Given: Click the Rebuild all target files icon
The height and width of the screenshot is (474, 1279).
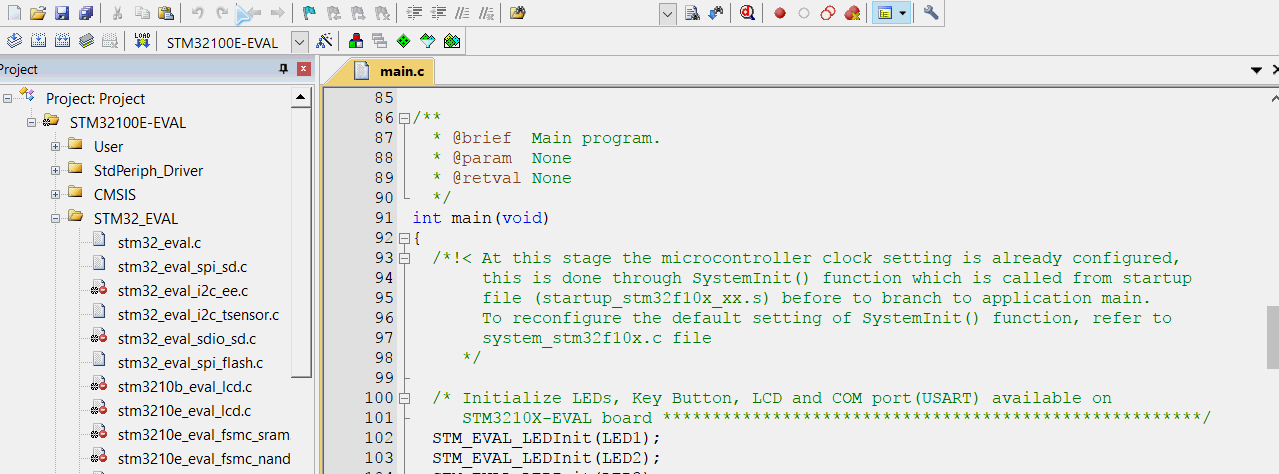Looking at the screenshot, I should click(x=62, y=41).
